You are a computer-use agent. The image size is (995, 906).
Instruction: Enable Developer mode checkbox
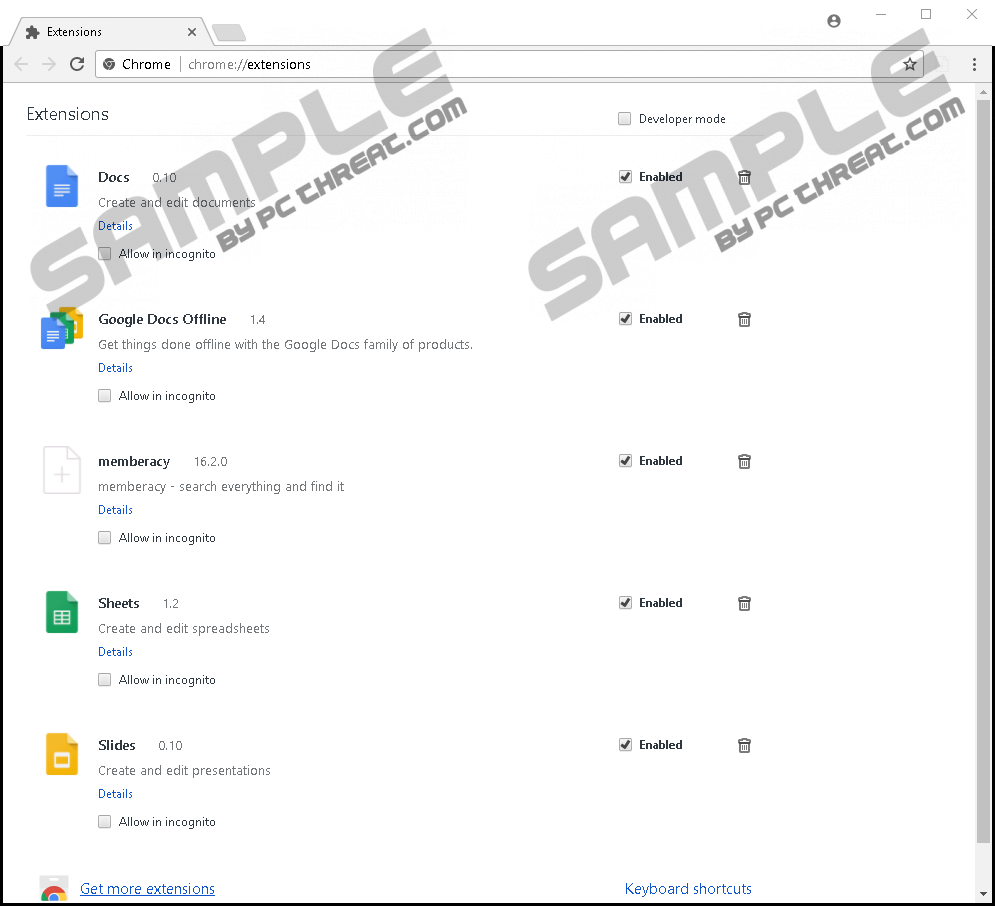pos(624,119)
